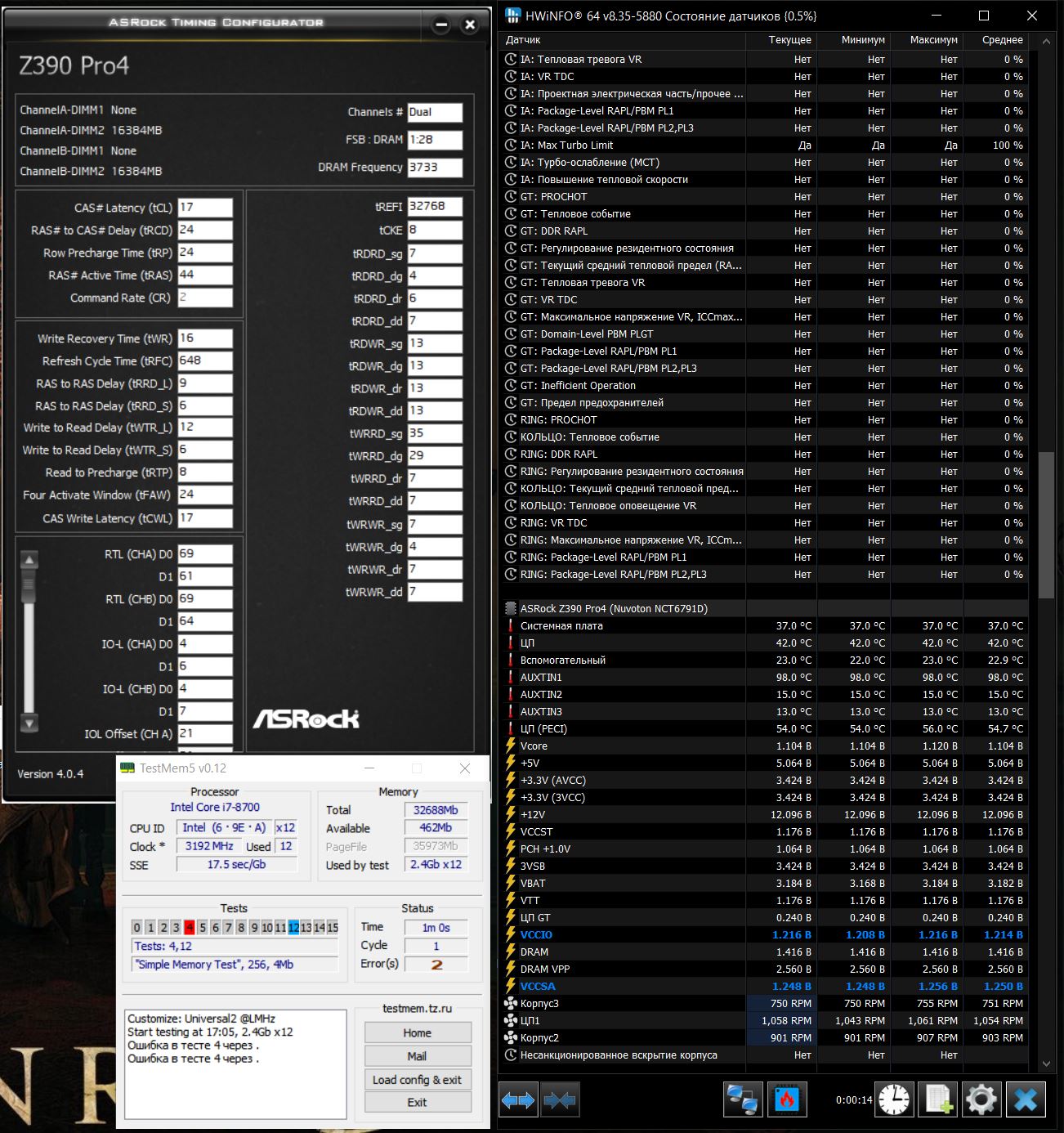
Task: Click the up arrow of ASRock RTL scrollbar
Action: tap(29, 560)
